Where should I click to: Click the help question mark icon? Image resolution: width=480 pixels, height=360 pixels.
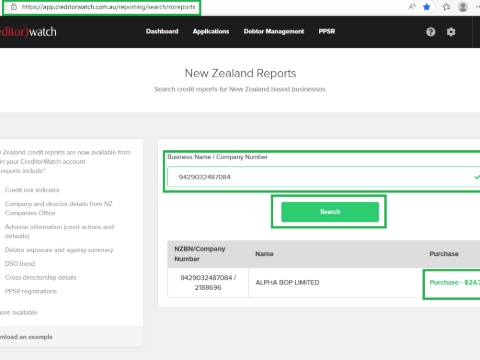point(430,32)
